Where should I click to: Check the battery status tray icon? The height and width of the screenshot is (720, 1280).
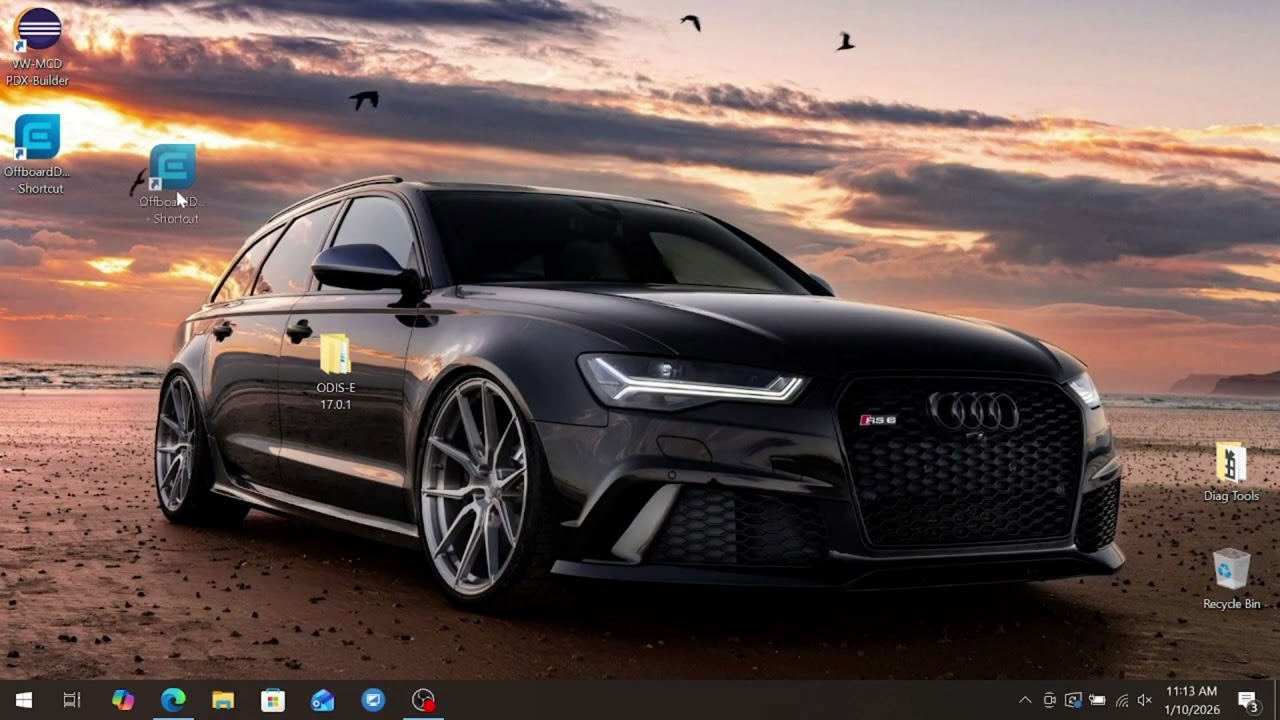pos(1097,700)
